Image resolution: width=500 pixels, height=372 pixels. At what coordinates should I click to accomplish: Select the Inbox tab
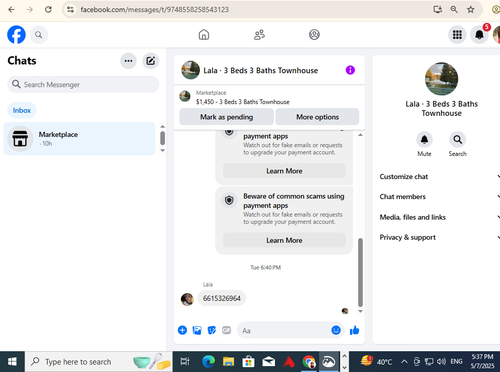[x=22, y=110]
